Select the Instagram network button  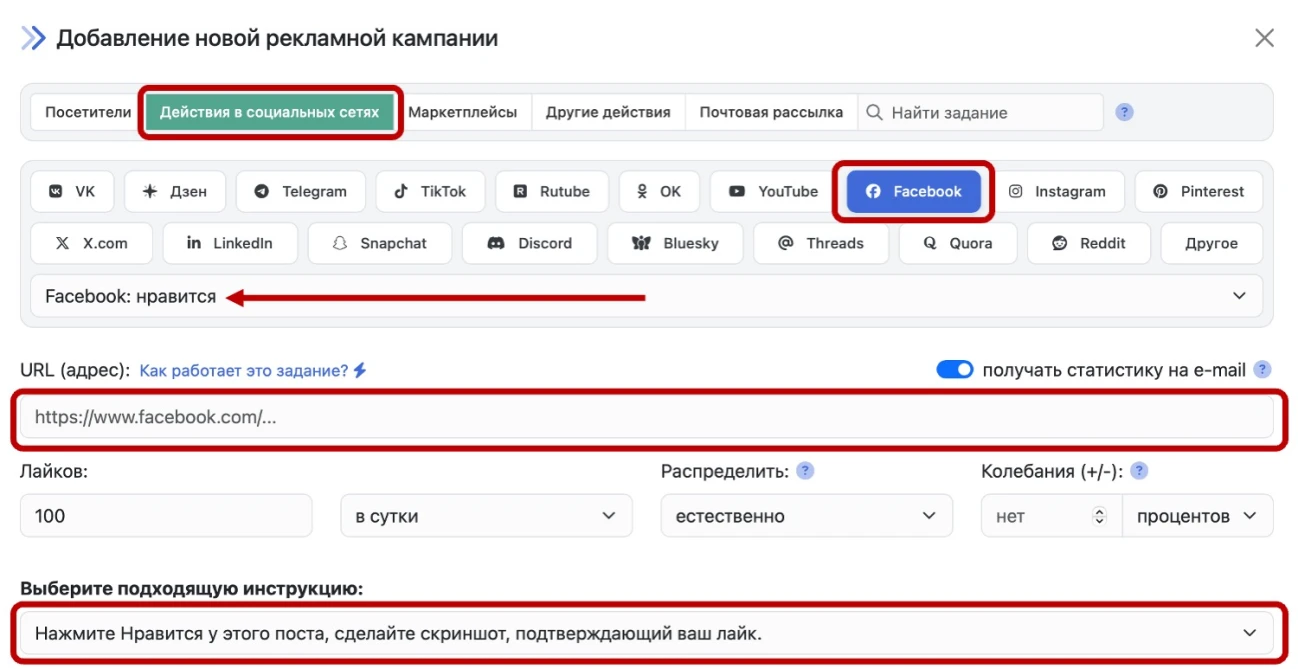pyautogui.click(x=1058, y=191)
